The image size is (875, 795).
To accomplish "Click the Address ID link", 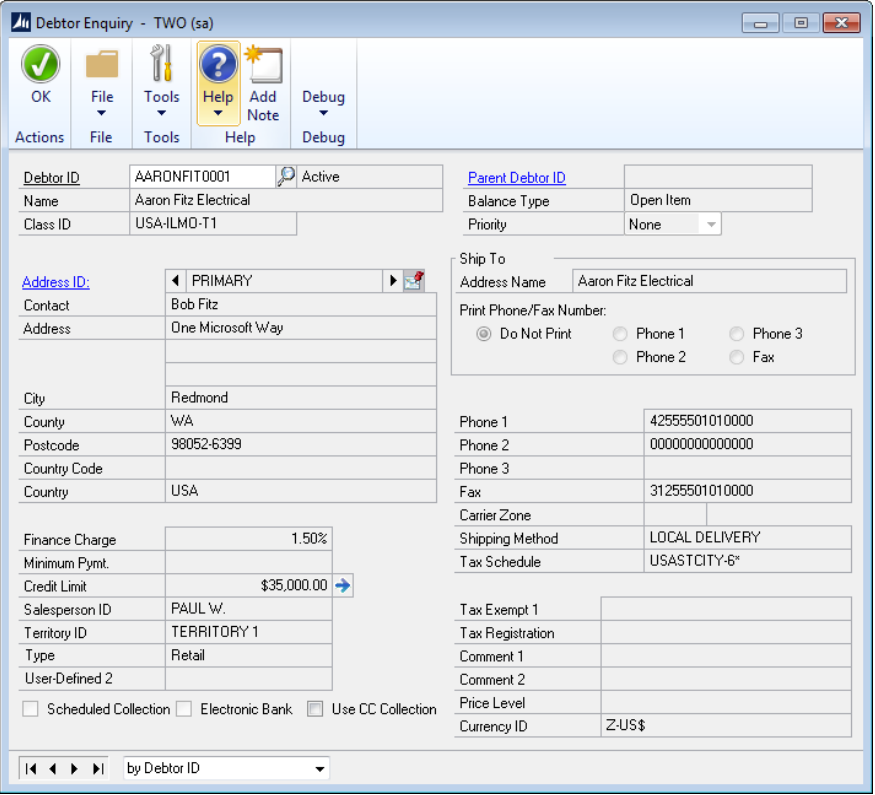I will click(x=56, y=282).
